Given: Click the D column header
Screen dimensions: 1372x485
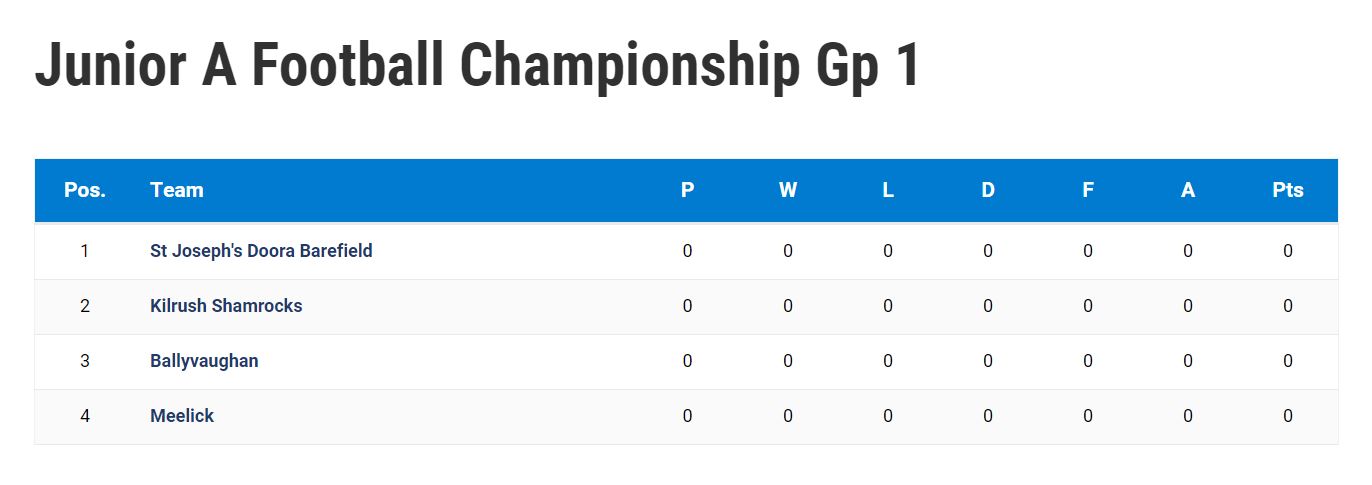Looking at the screenshot, I should (988, 190).
